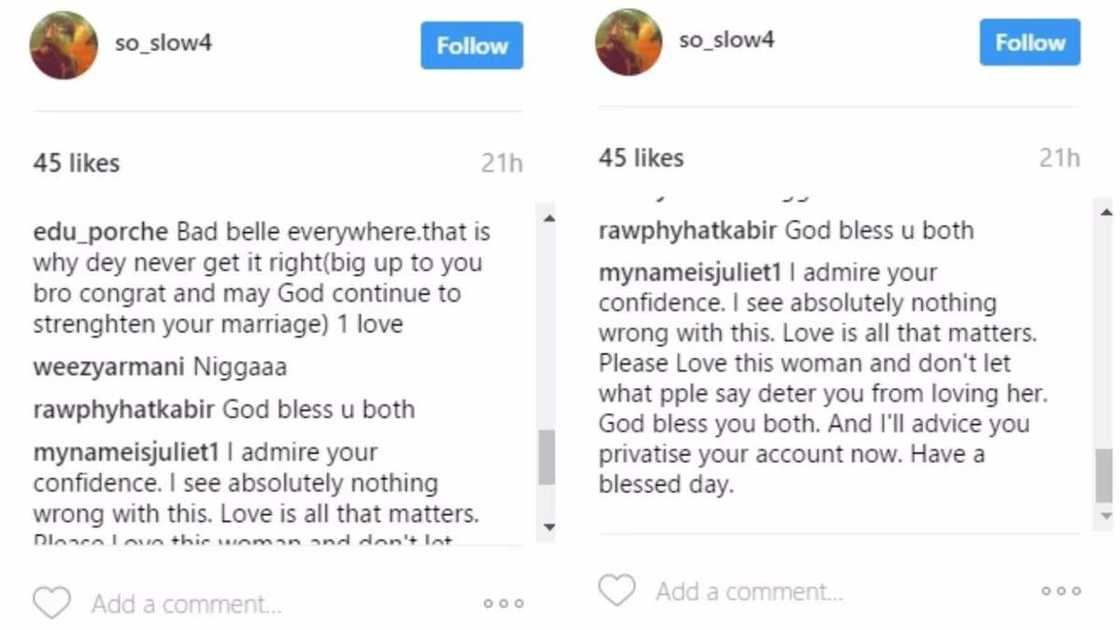
Task: Like the post with right heart icon
Action: [617, 590]
